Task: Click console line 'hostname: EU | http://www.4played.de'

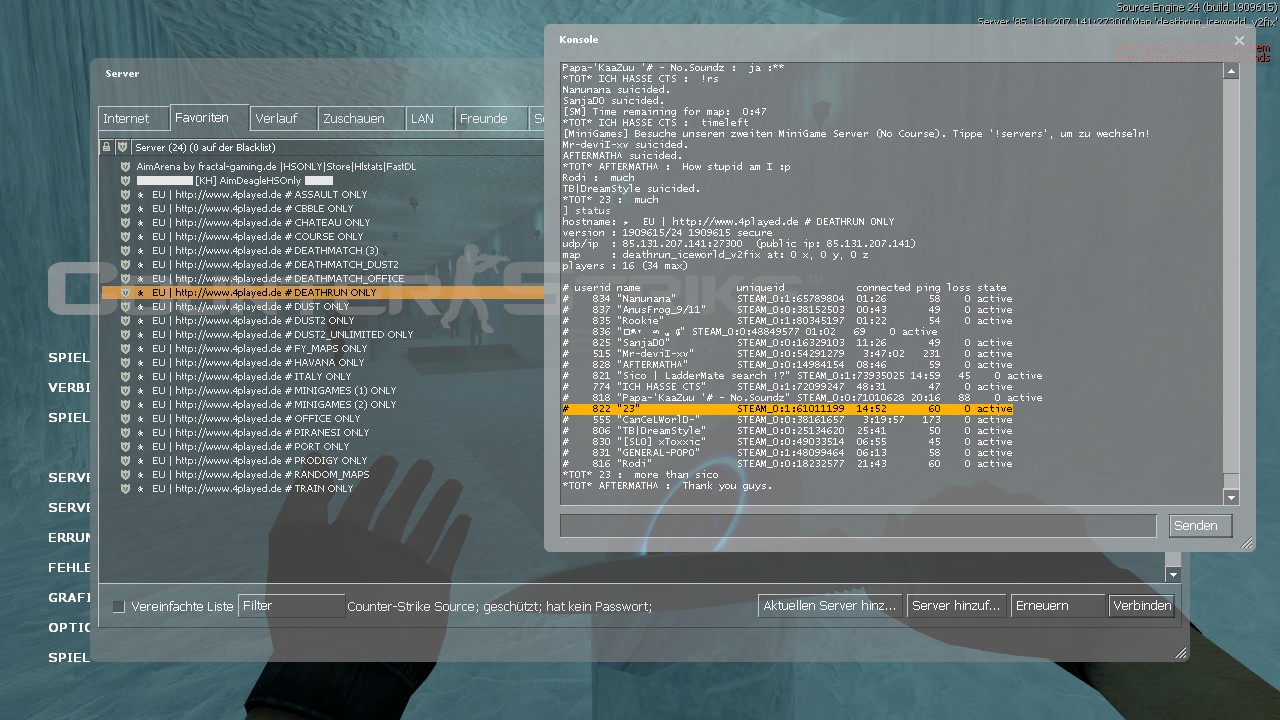Action: 728,222
